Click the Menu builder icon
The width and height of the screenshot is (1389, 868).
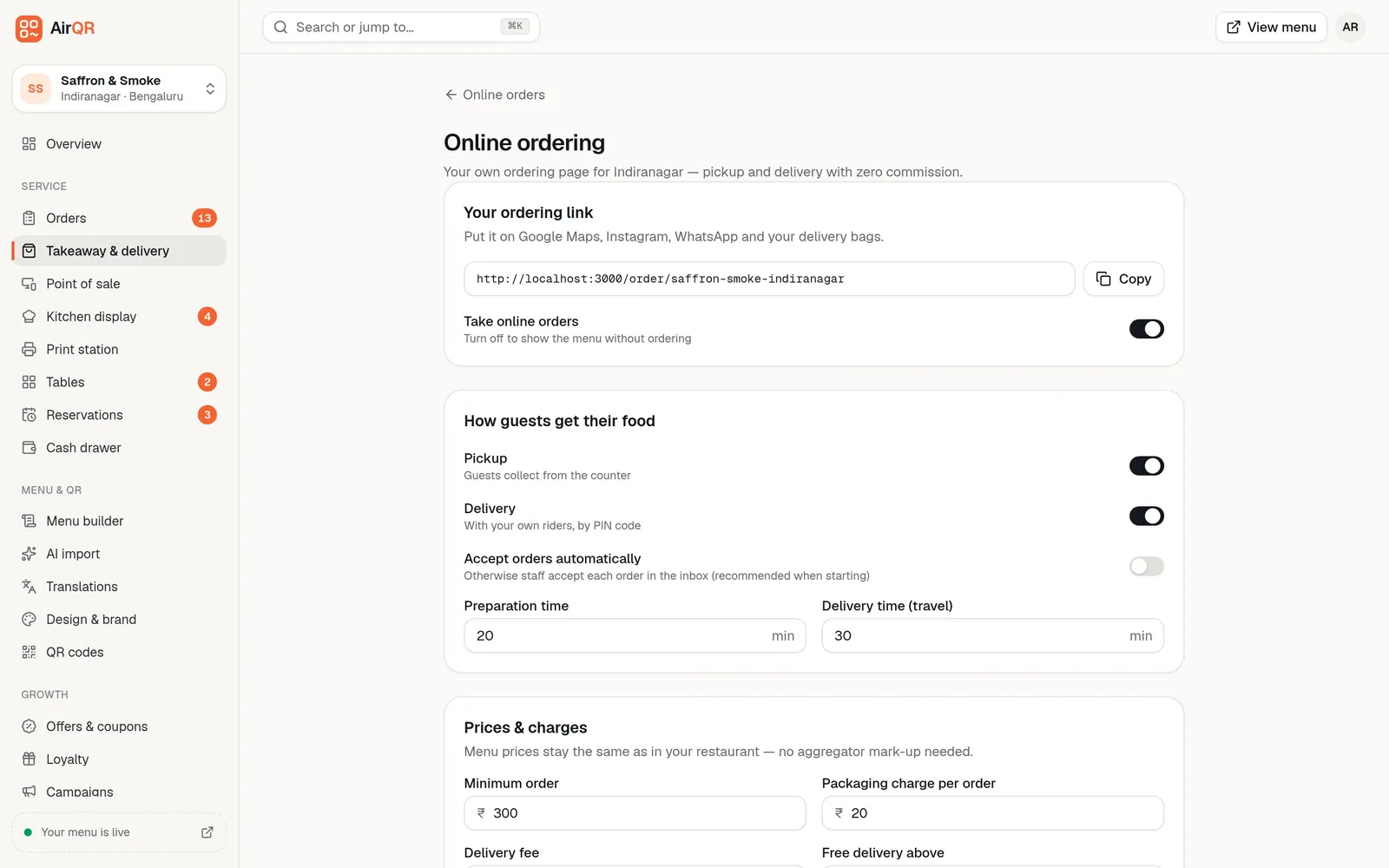(29, 521)
